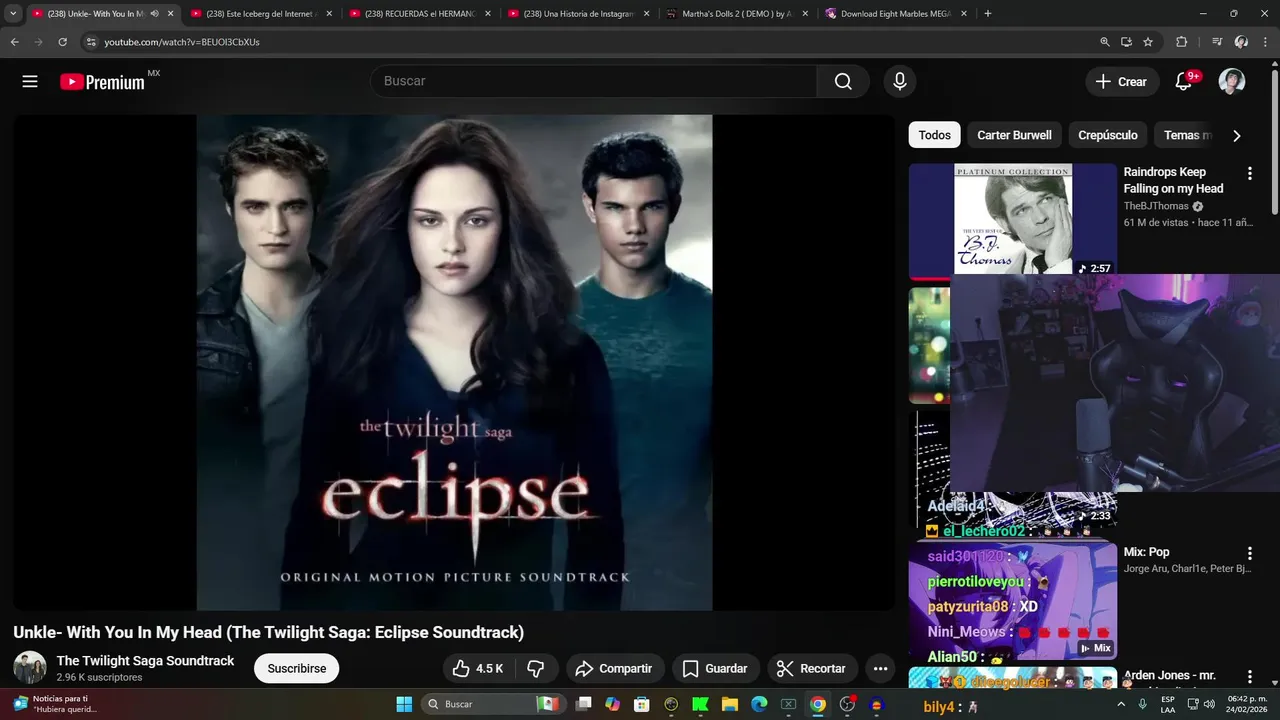
Task: Open Chrome zoom magnifier in address bar
Action: point(1105,42)
